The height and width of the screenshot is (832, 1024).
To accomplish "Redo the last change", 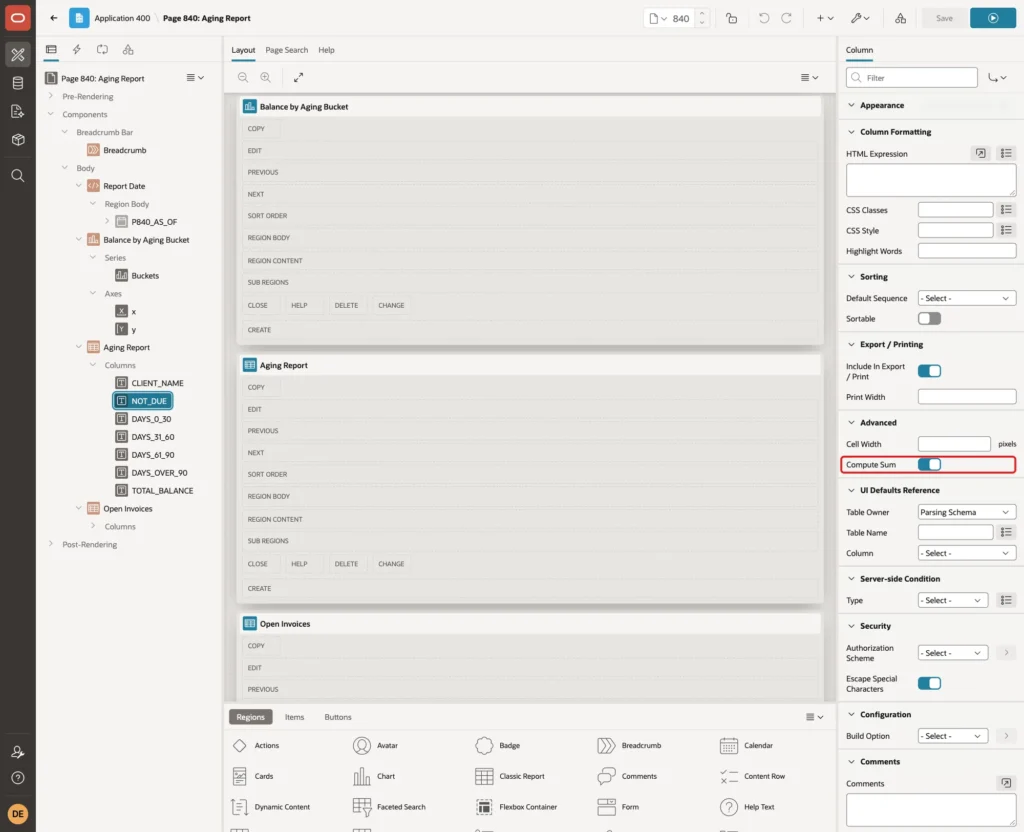I will tap(786, 18).
